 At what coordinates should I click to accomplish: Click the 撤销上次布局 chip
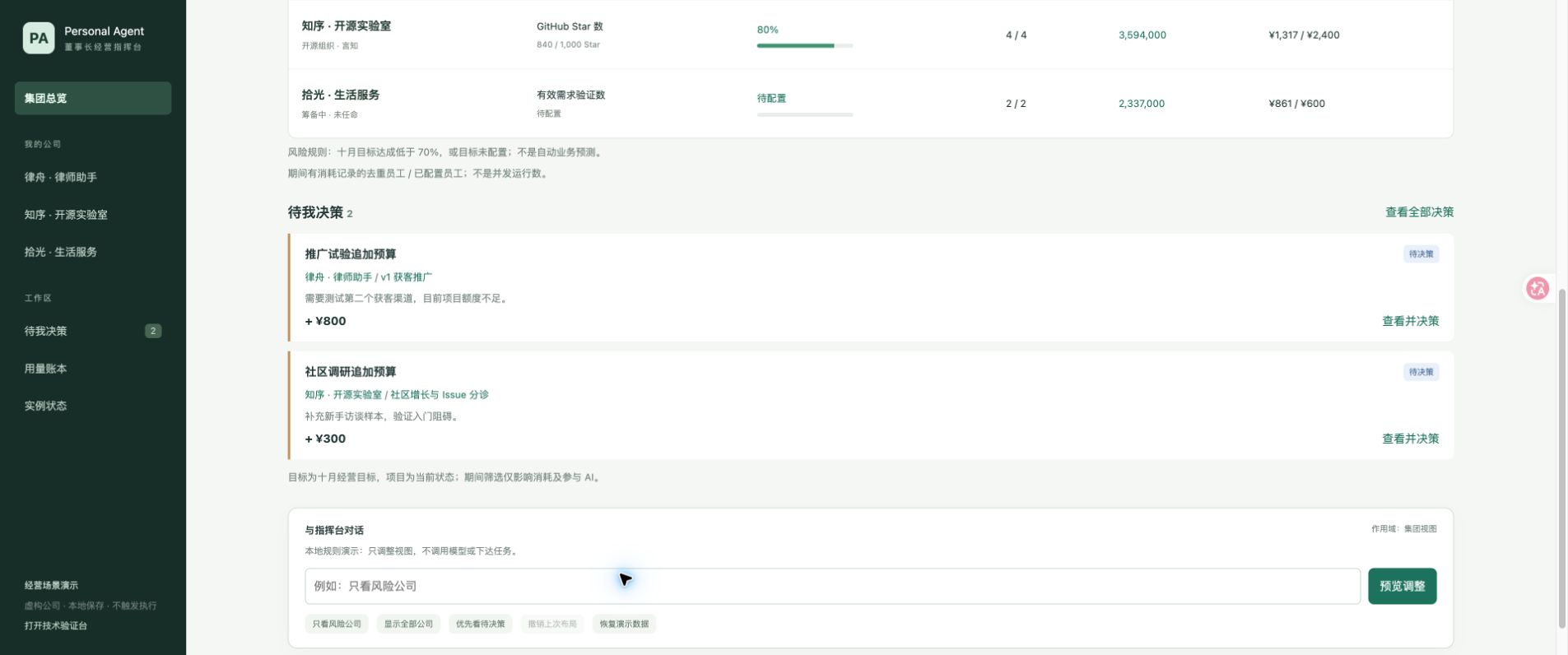pyautogui.click(x=552, y=624)
